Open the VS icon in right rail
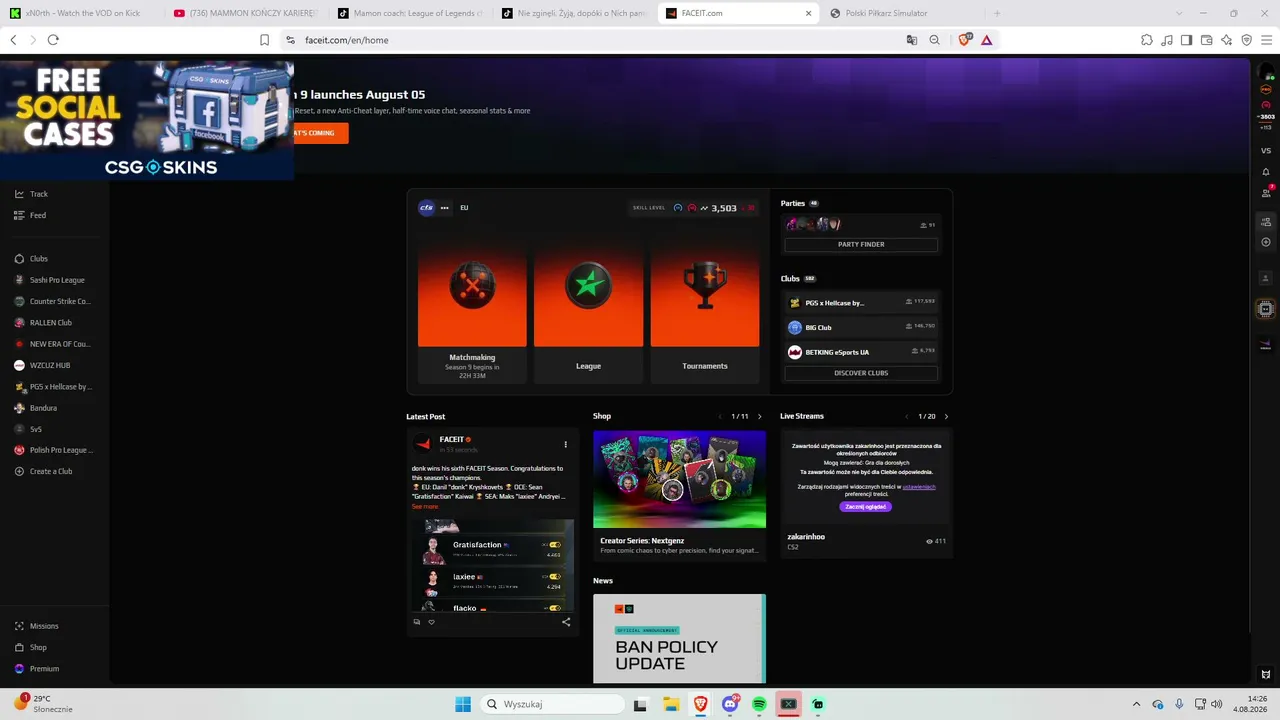Screen dimensions: 1280x720 coord(1266,150)
